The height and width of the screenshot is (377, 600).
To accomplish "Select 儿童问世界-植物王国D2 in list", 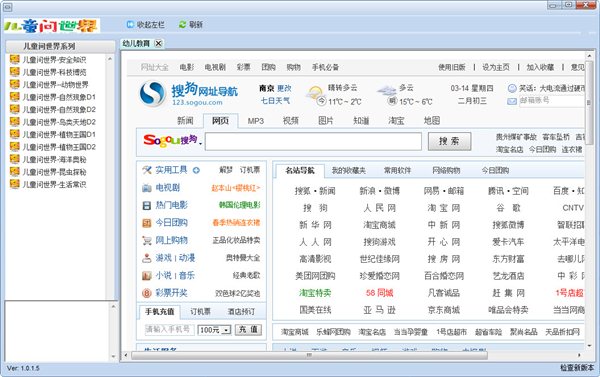I will click(x=59, y=147).
